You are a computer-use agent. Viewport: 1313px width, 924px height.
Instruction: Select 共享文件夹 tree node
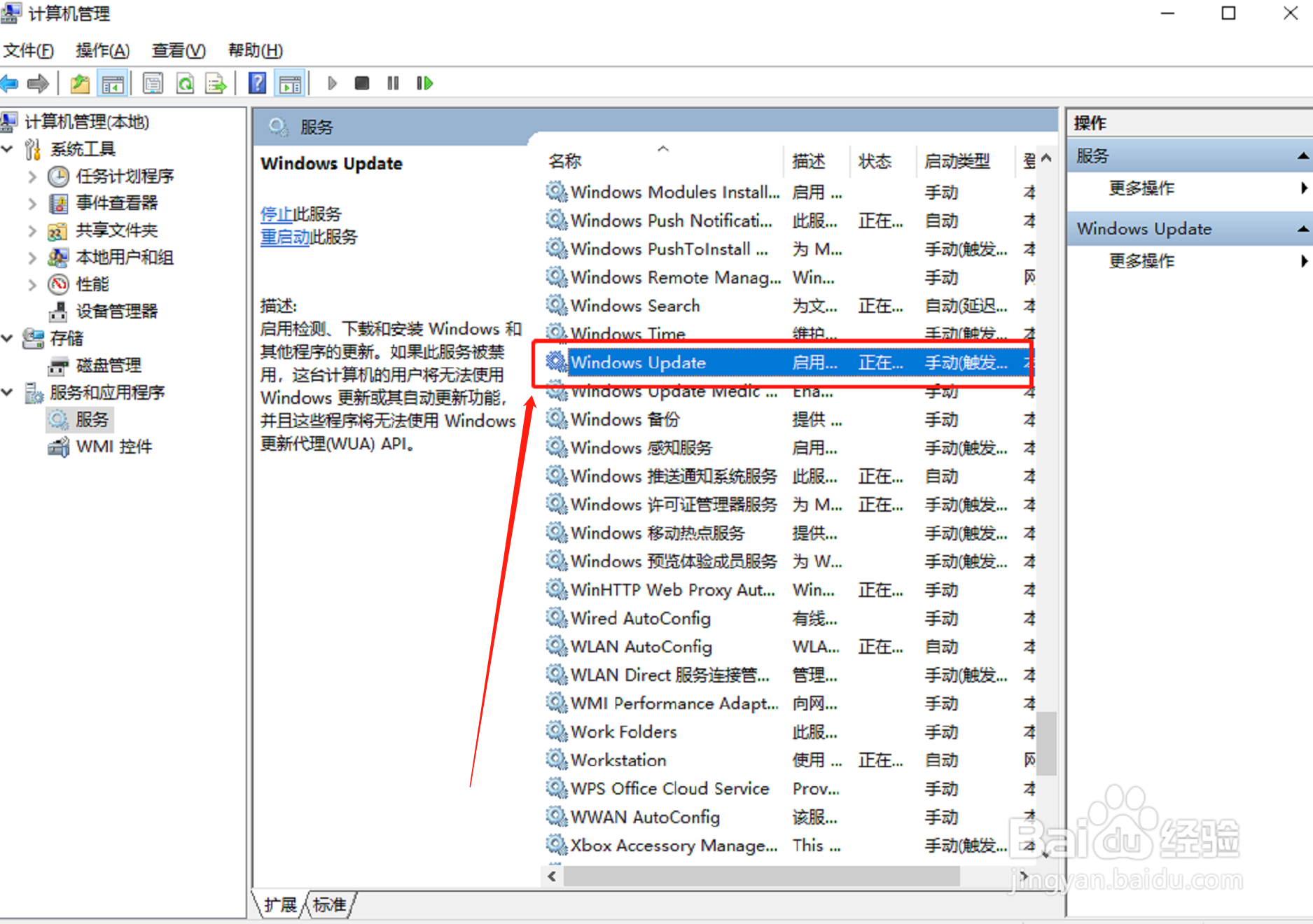coord(117,230)
